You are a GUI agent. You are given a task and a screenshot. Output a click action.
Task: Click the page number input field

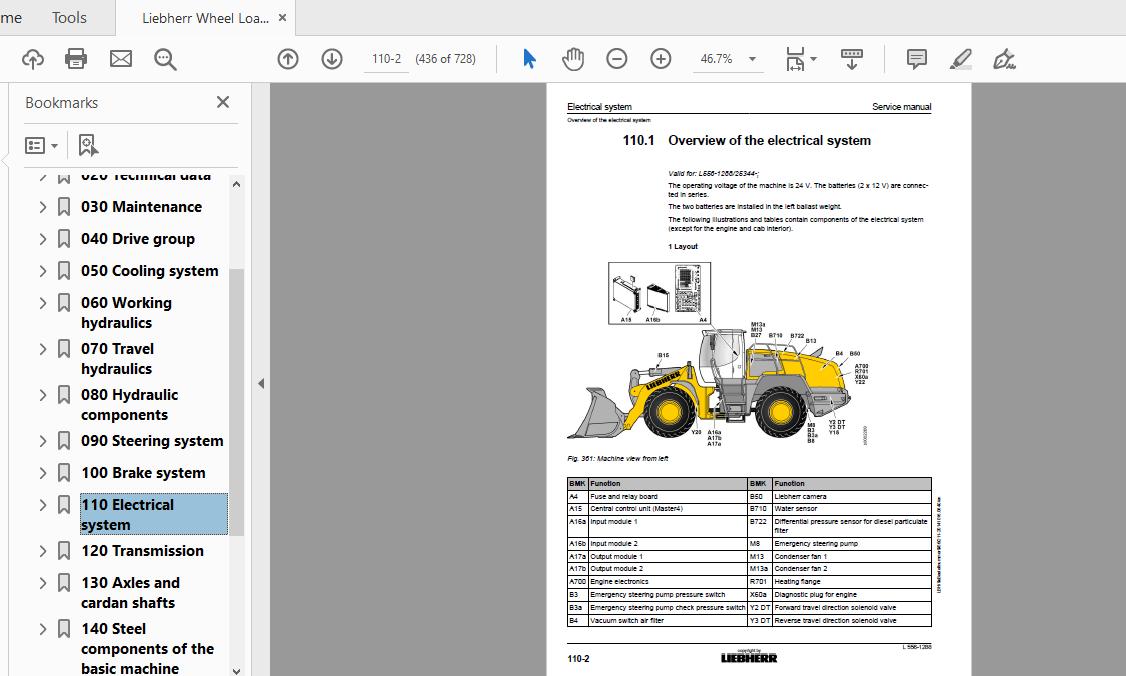[386, 58]
